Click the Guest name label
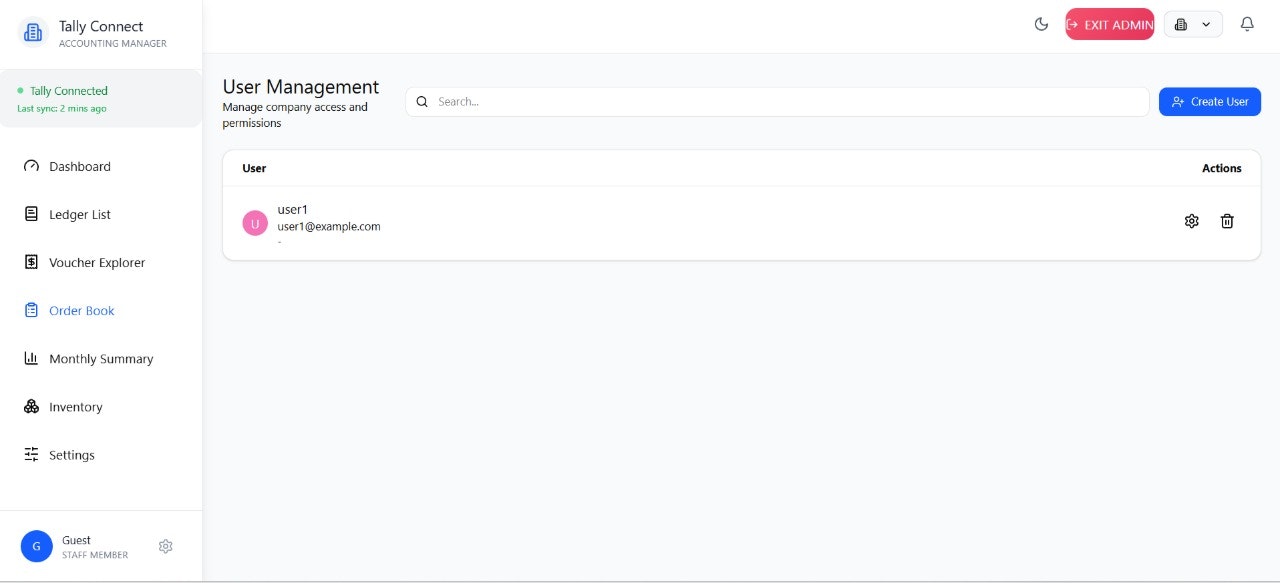Image resolution: width=1280 pixels, height=583 pixels. 76,540
